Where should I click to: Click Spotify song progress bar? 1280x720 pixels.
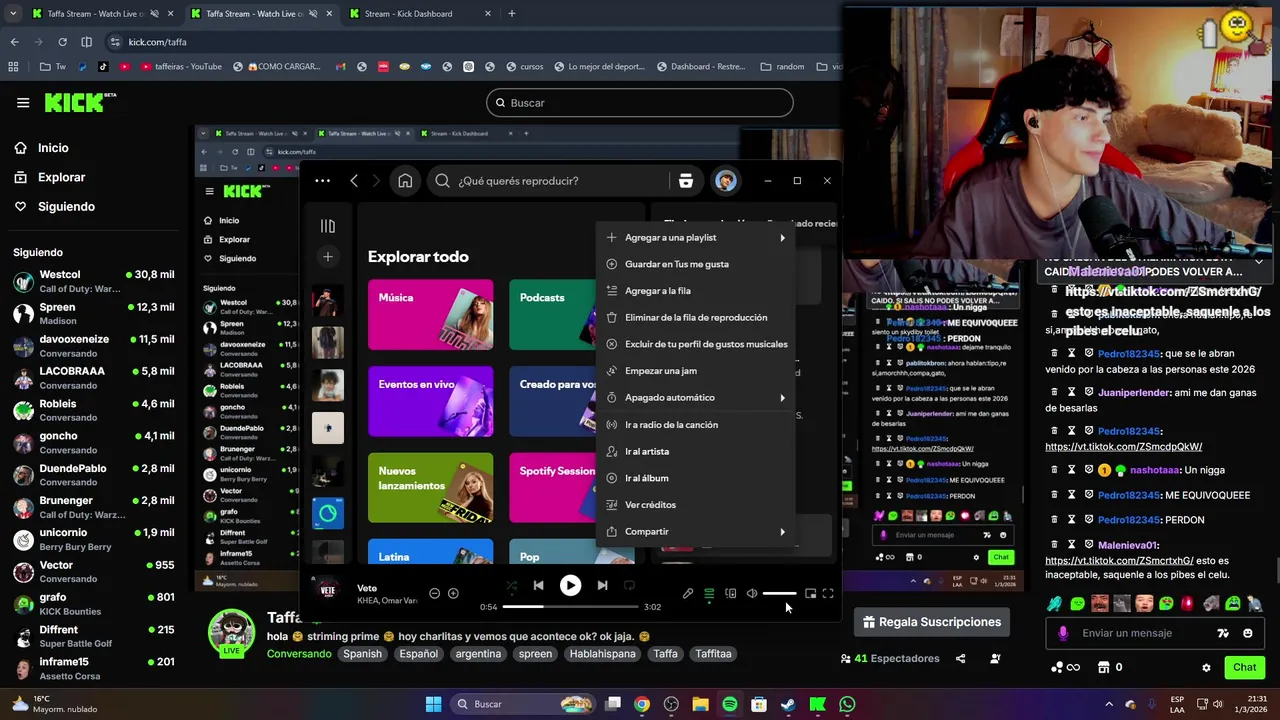coord(570,607)
